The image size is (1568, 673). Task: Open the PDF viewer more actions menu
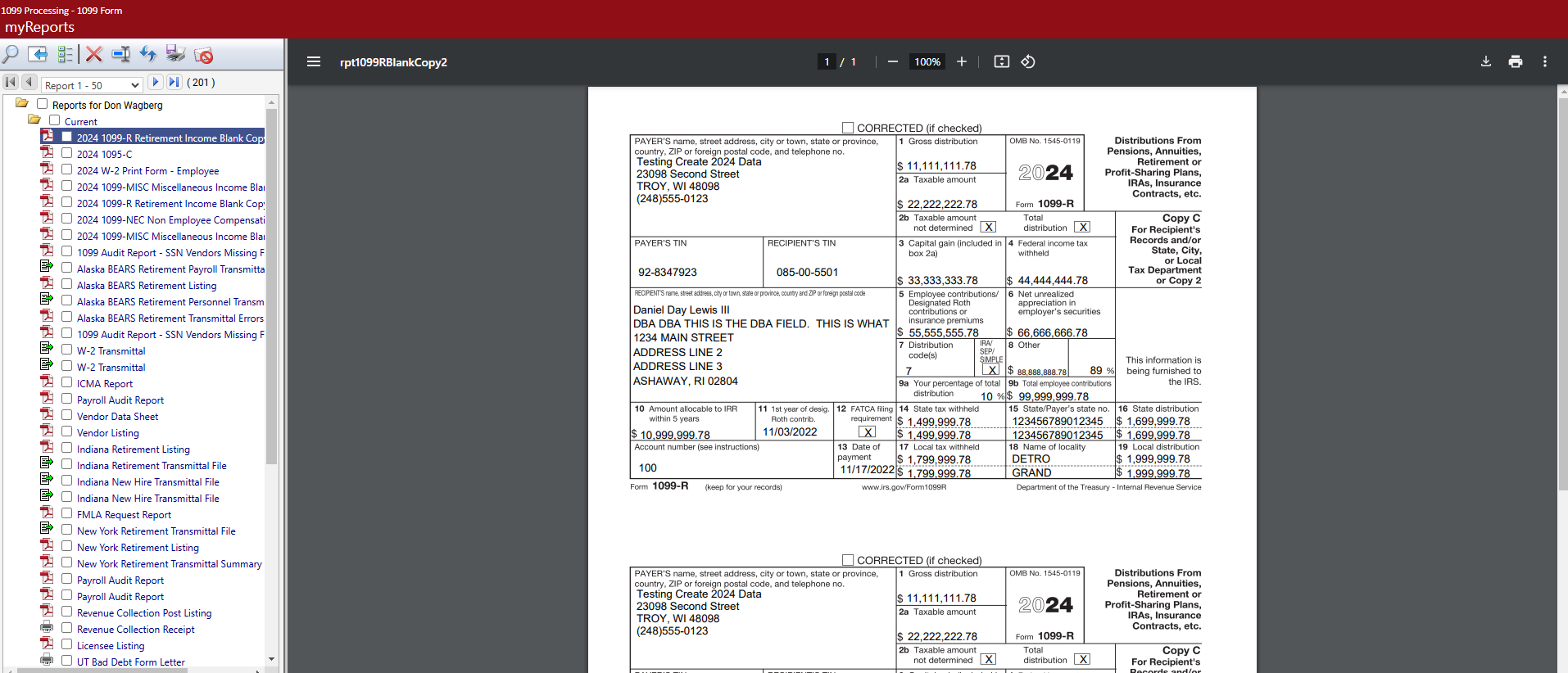click(x=1545, y=61)
